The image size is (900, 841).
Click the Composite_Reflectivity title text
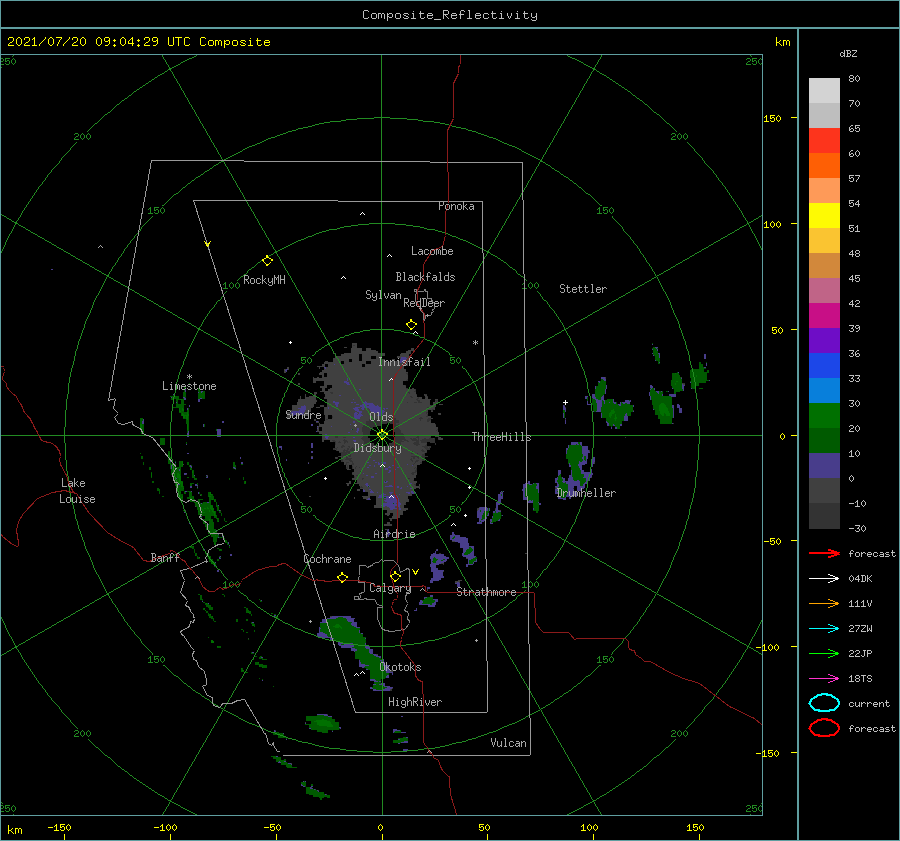(x=450, y=15)
